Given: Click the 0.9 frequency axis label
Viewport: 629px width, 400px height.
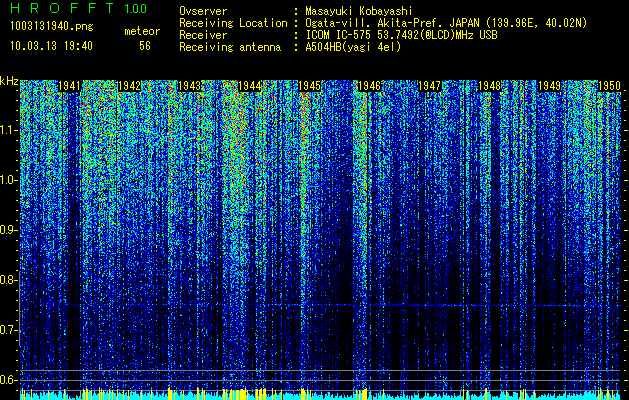Looking at the screenshot, I should (x=8, y=230).
